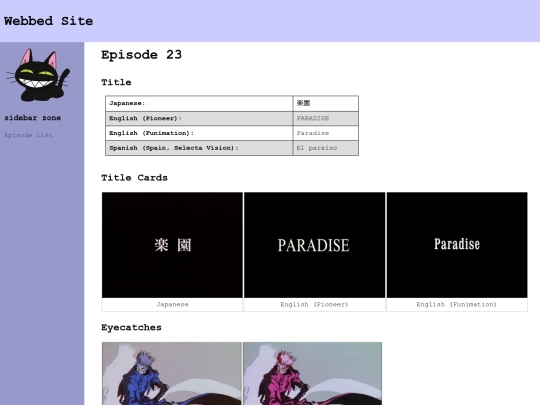
Task: Open the blue-coated character eyecatch image
Action: point(172,373)
